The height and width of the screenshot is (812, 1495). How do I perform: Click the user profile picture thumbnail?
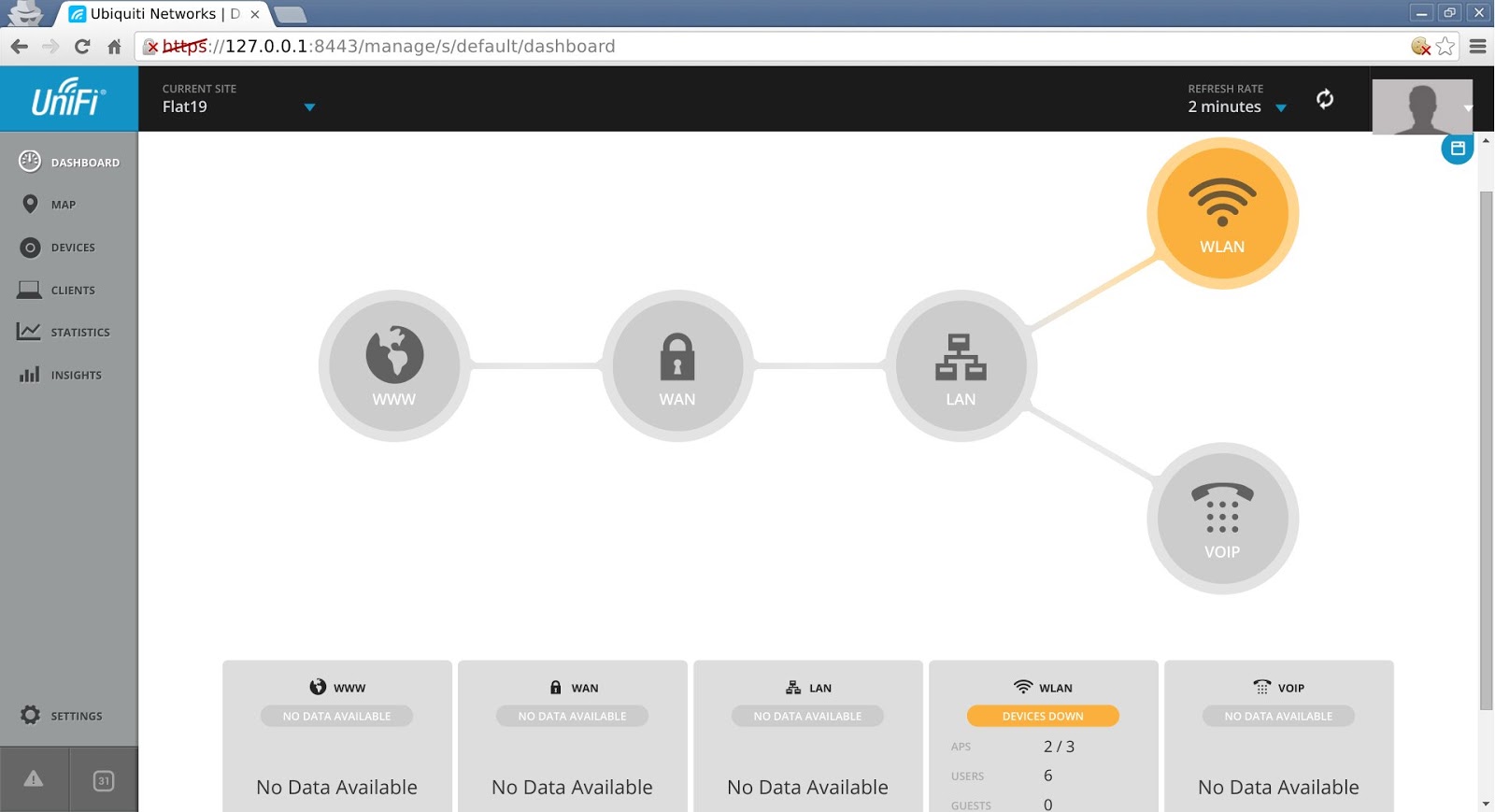[1421, 107]
